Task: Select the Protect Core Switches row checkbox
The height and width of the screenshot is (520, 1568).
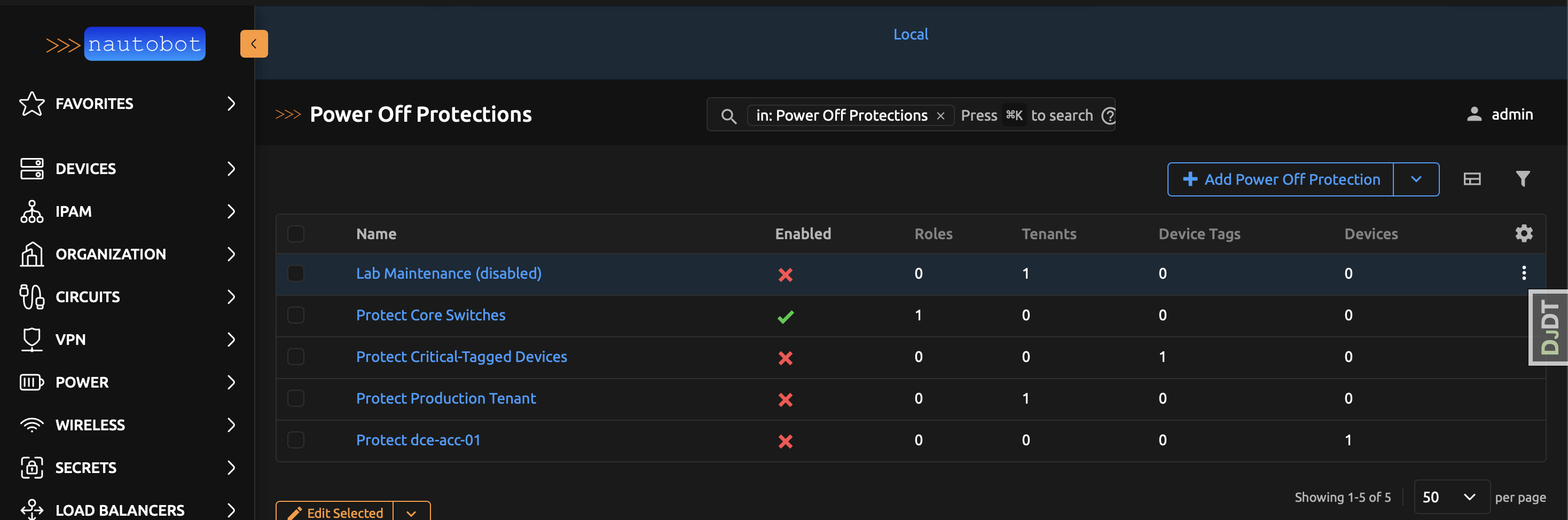Action: pos(296,315)
